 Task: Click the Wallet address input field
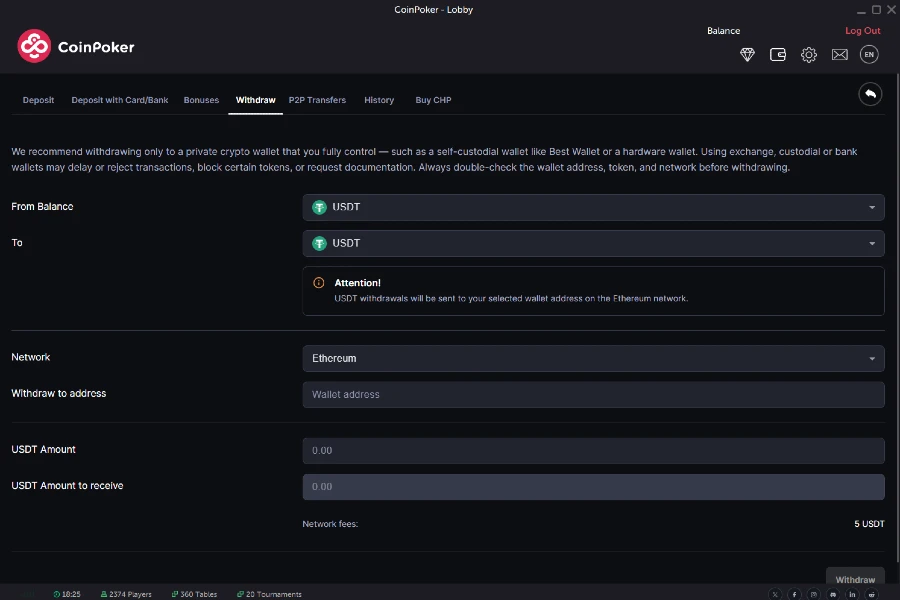tap(593, 394)
